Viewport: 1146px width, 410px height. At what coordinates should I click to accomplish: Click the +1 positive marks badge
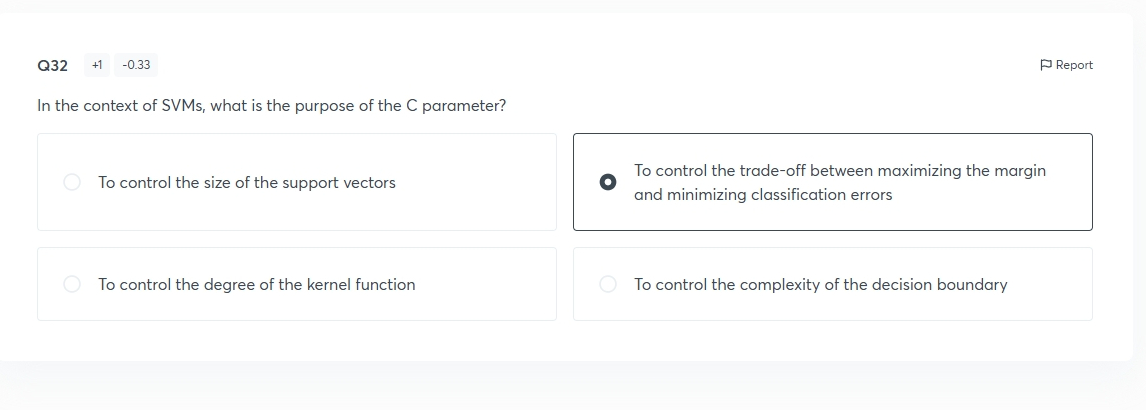96,65
